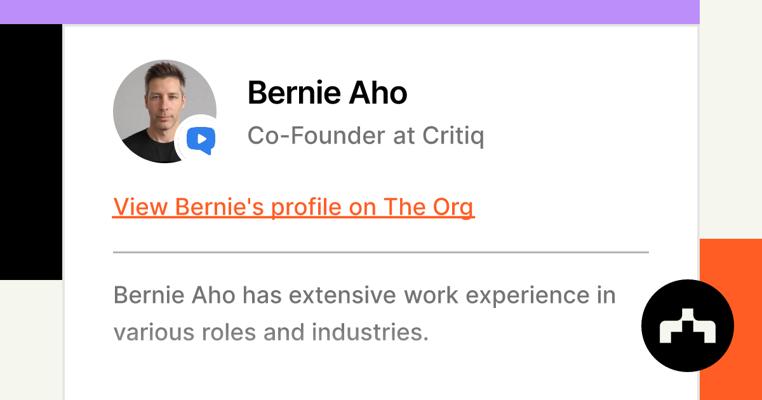
Task: Open the View Bernie's profile link
Action: tap(293, 207)
